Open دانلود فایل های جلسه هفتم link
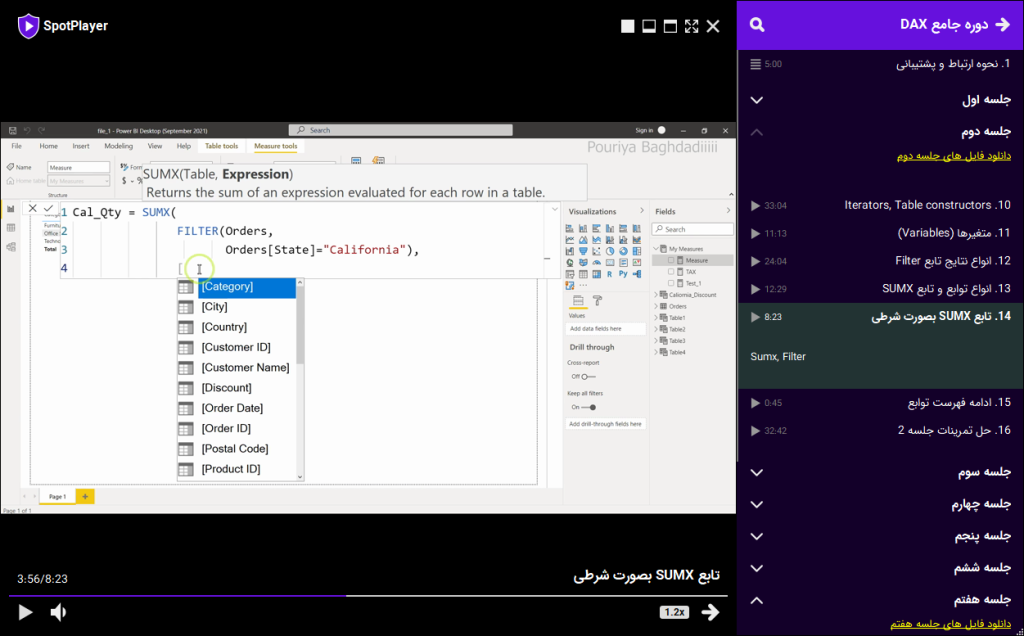Image resolution: width=1024 pixels, height=636 pixels. (950, 624)
